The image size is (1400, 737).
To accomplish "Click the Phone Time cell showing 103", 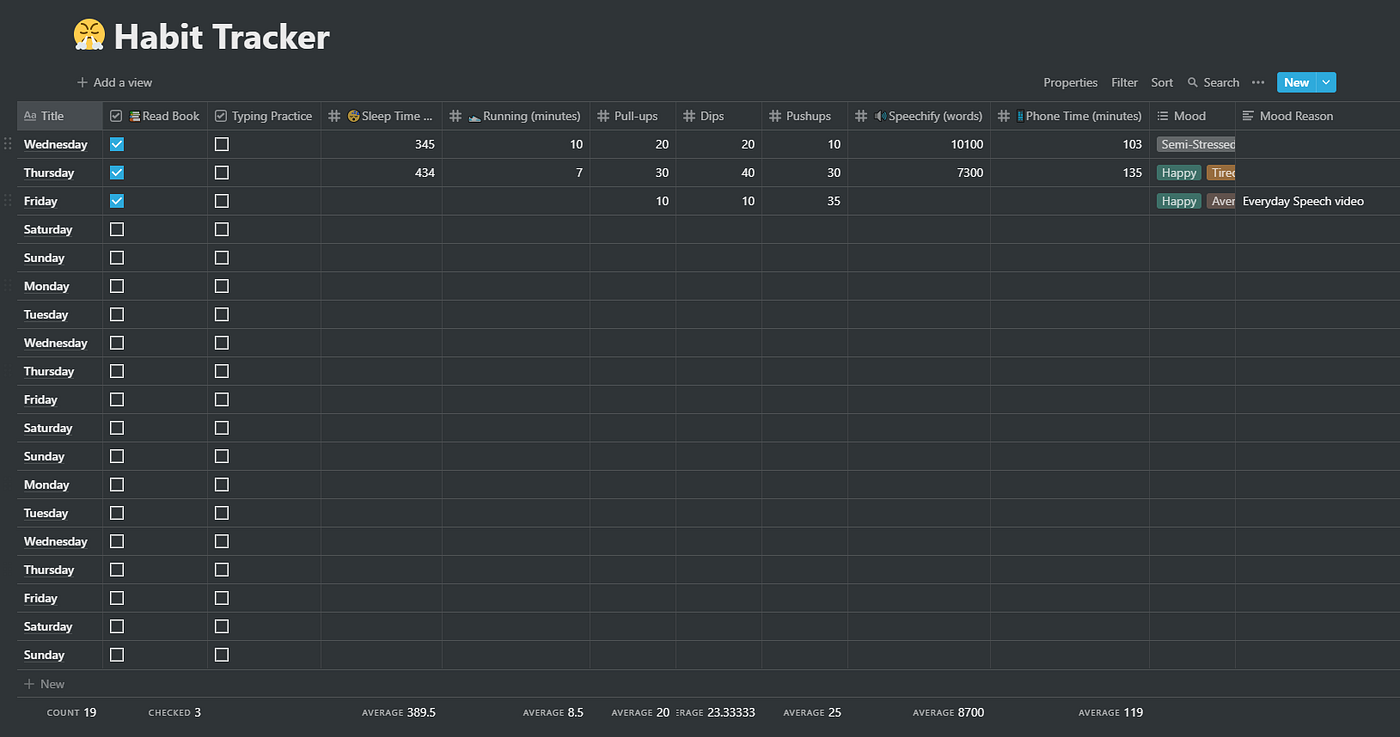I will (x=1070, y=144).
